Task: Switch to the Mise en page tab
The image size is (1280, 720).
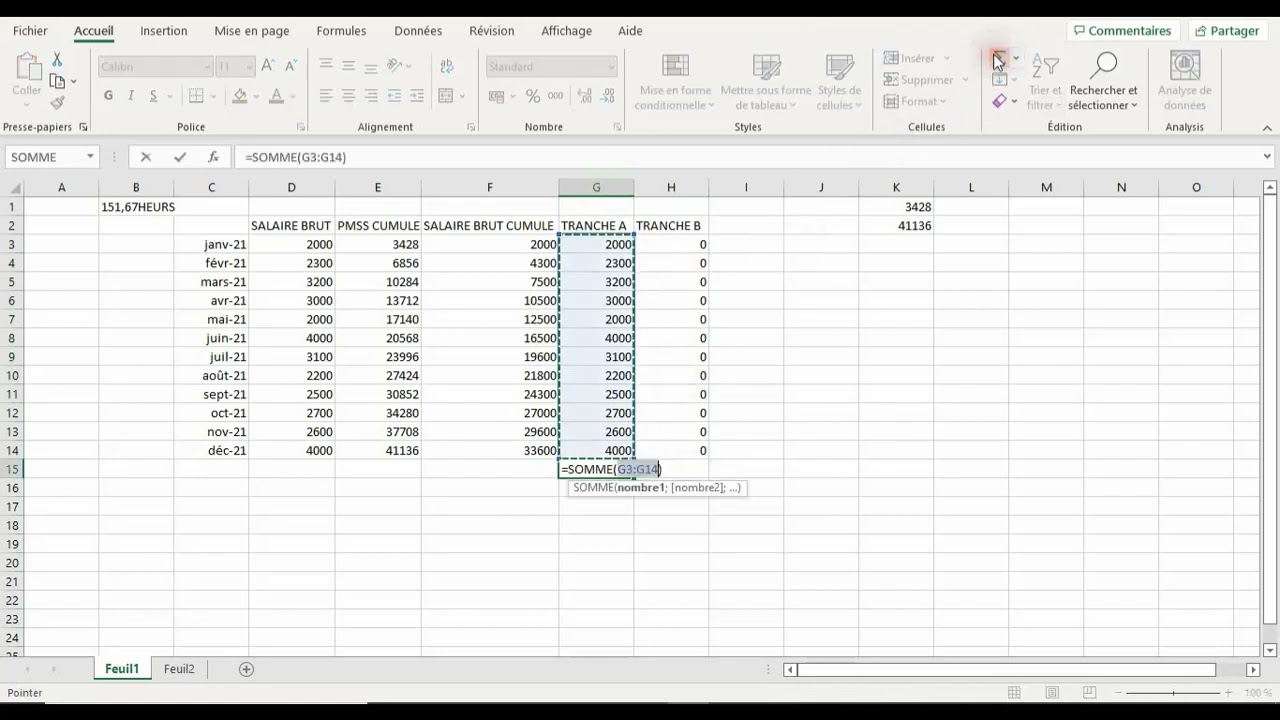Action: click(252, 31)
